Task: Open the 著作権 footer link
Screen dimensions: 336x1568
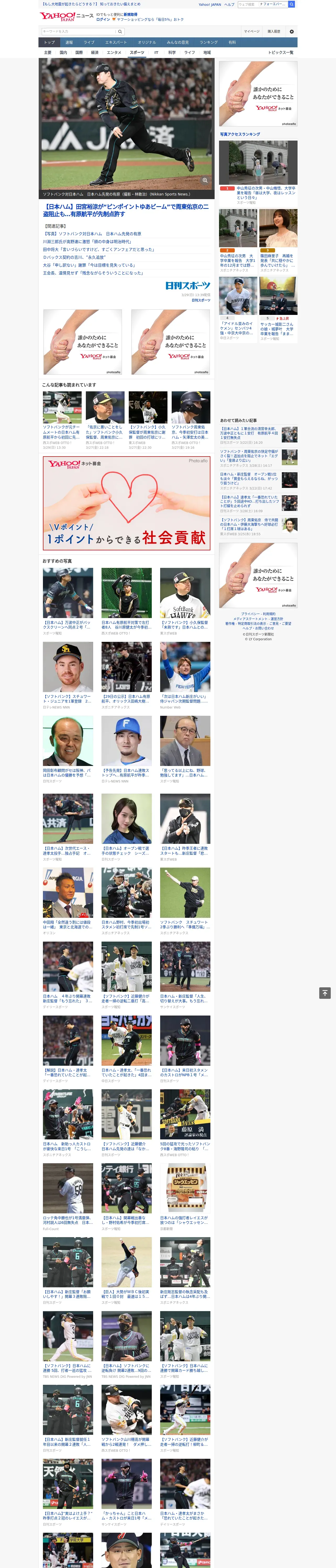Action: pyautogui.click(x=230, y=623)
